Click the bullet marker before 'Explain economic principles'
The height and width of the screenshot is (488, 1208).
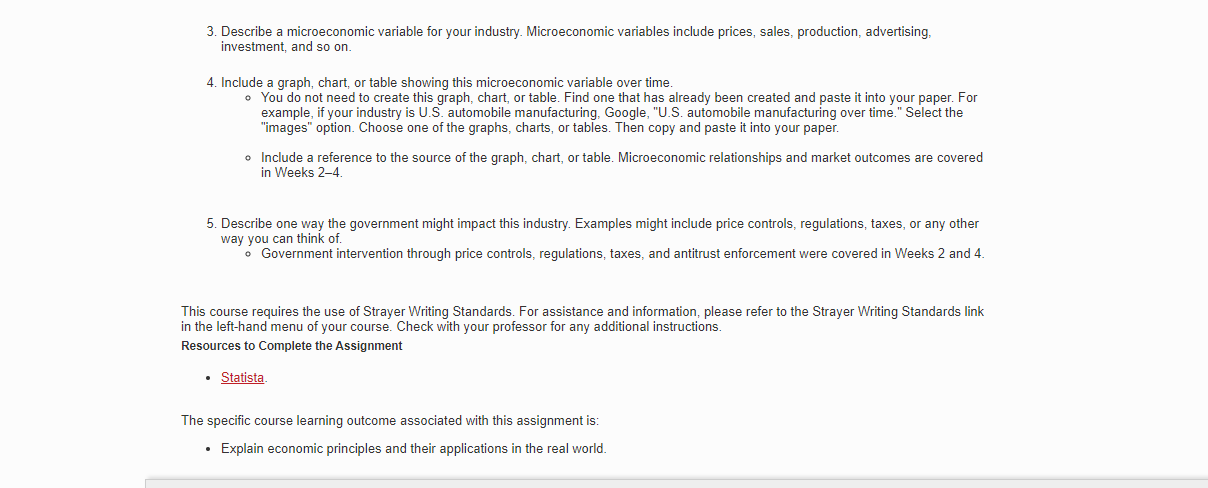(x=207, y=449)
